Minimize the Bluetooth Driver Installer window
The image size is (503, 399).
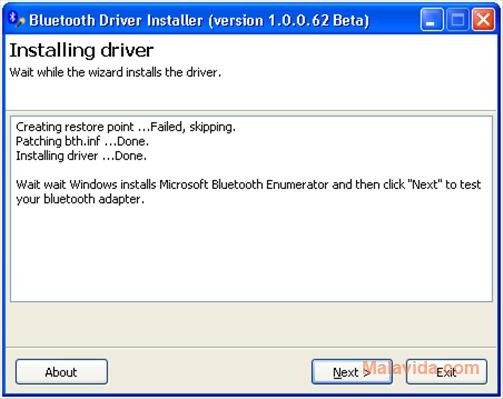point(432,20)
